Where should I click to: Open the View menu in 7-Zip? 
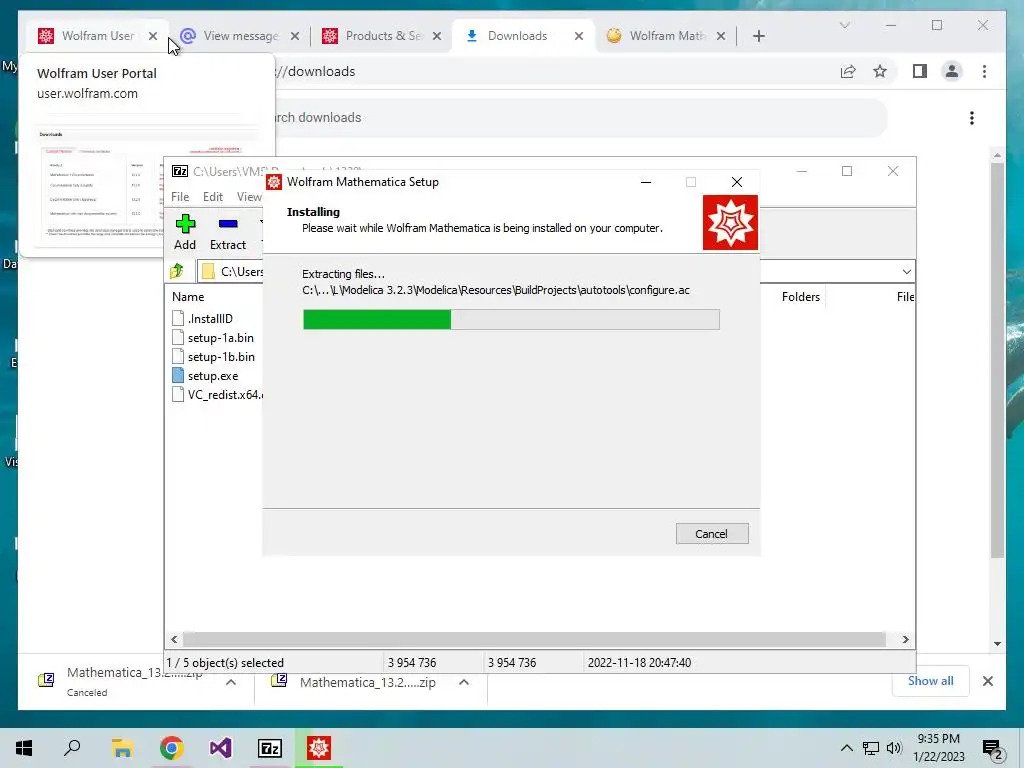point(249,197)
